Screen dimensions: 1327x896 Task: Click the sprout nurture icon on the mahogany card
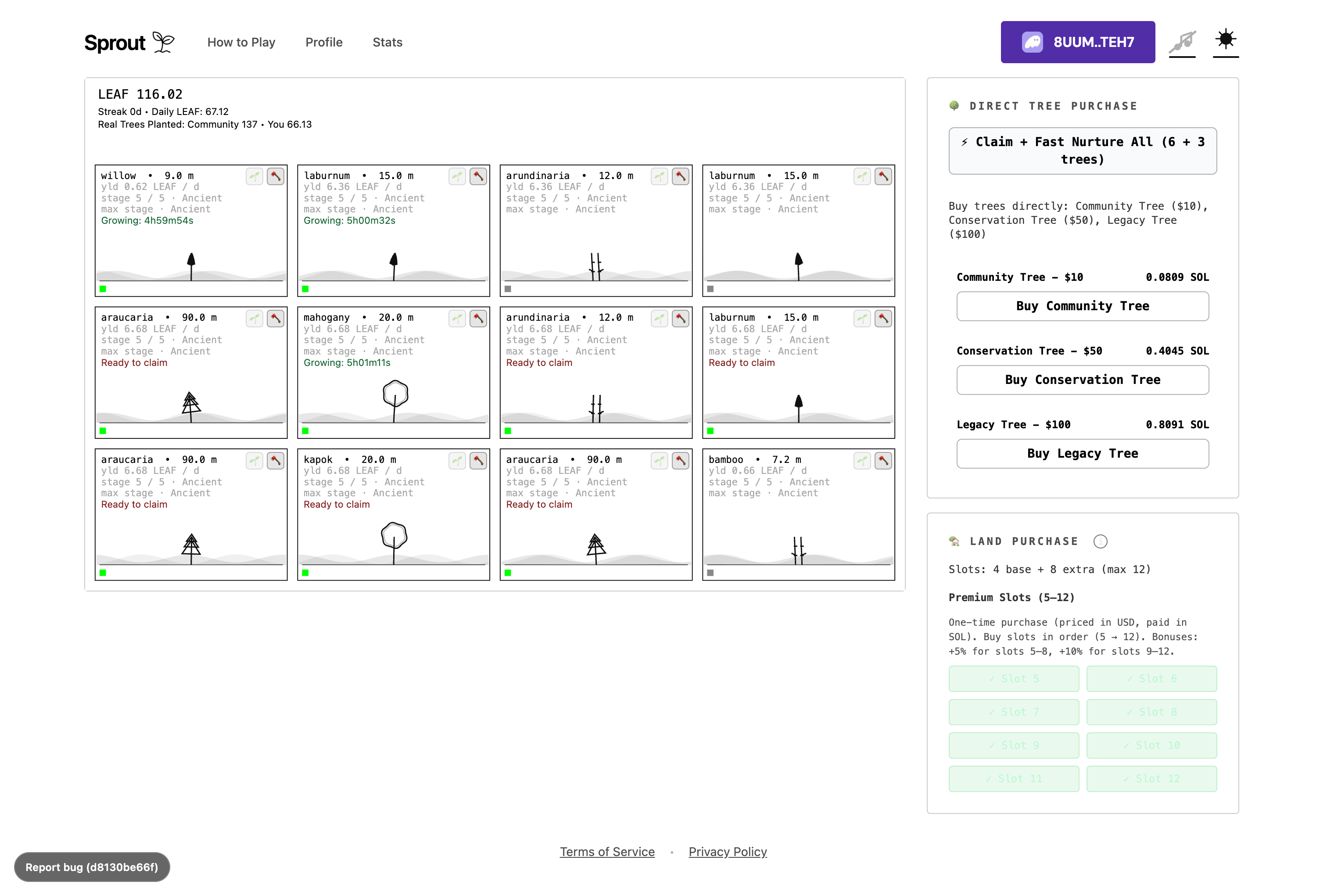pos(457,318)
